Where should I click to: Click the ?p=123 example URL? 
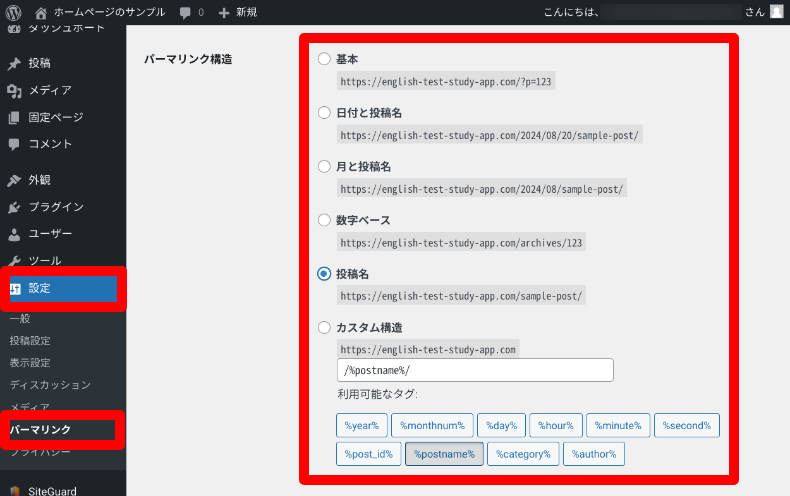(446, 81)
